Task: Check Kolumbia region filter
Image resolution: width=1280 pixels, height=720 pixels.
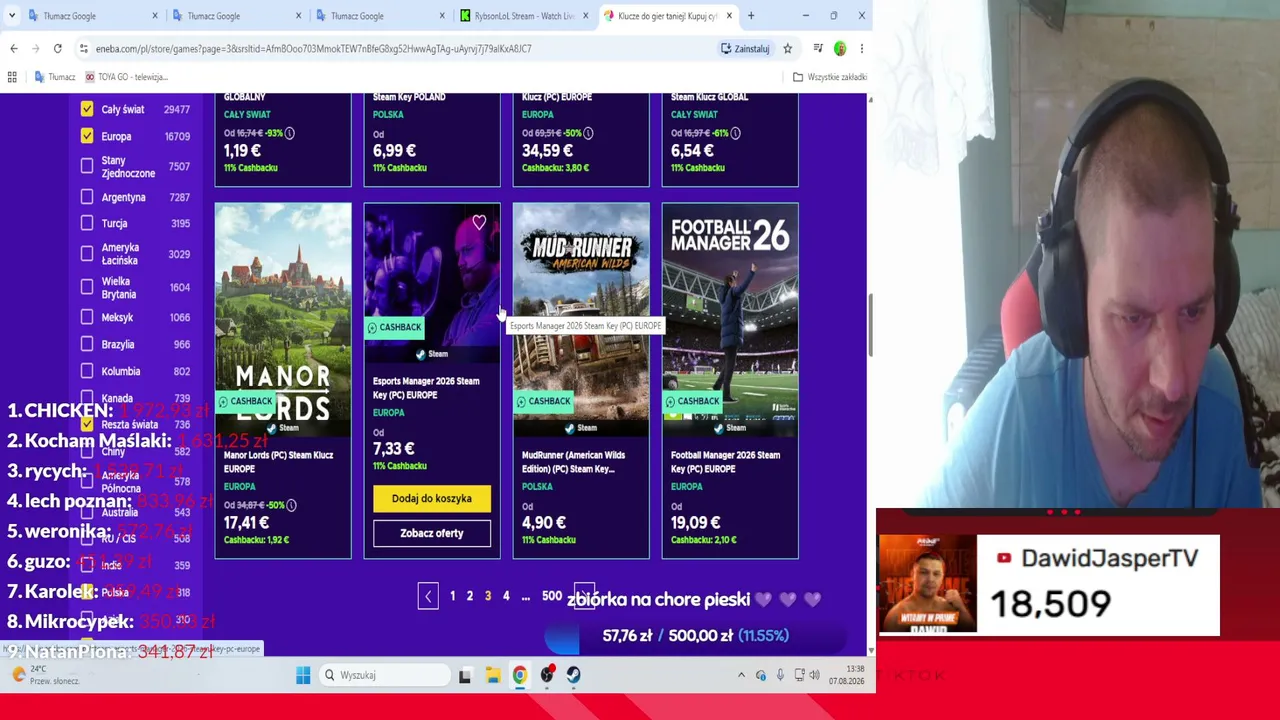Action: 87,371
